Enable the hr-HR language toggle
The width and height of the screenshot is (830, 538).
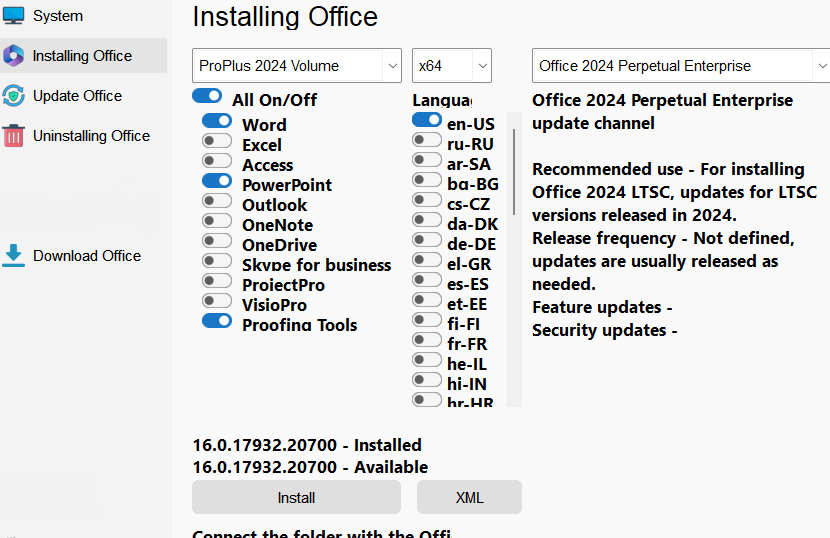427,399
